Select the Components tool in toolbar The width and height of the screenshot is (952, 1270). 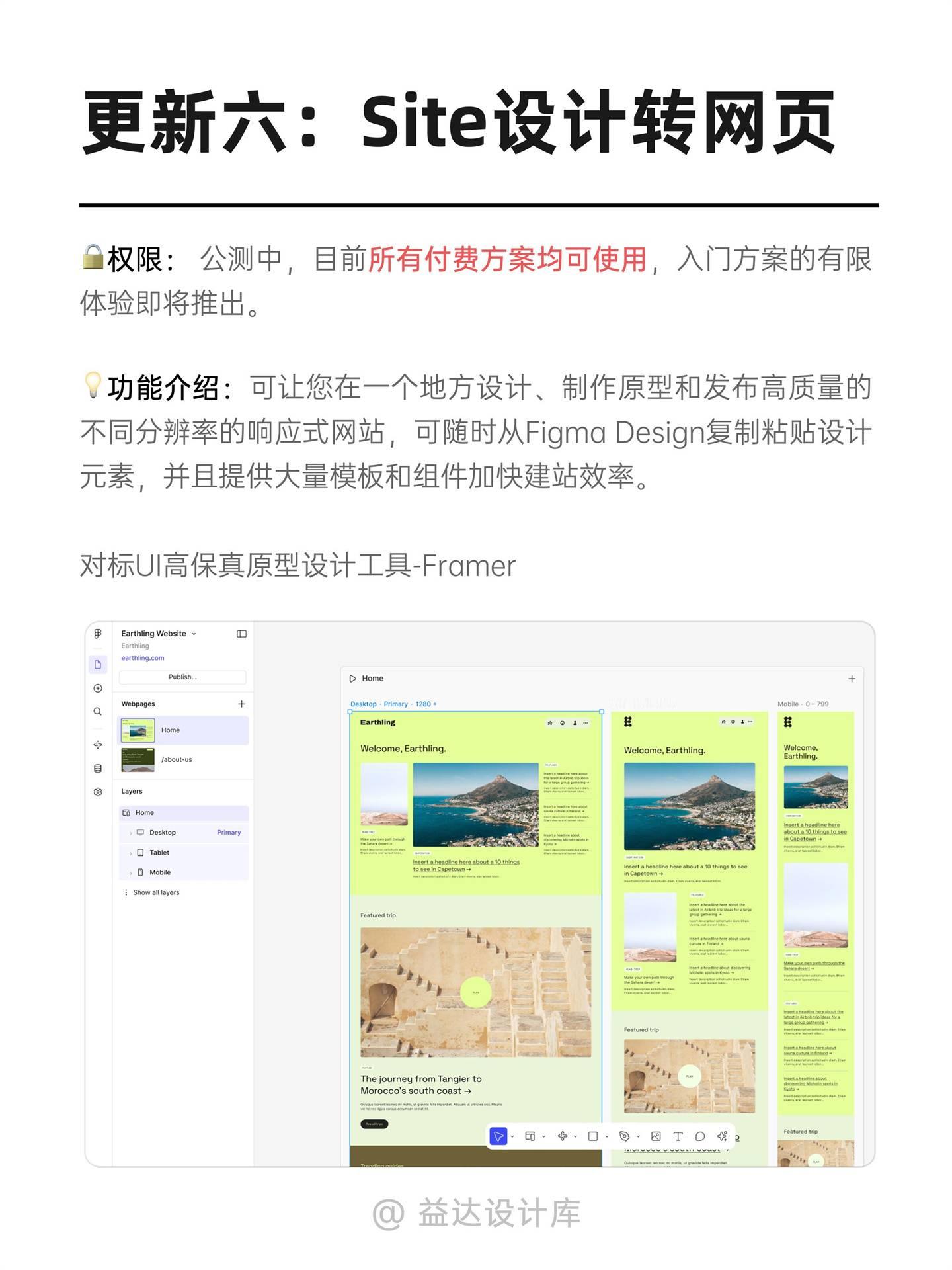point(562,1136)
